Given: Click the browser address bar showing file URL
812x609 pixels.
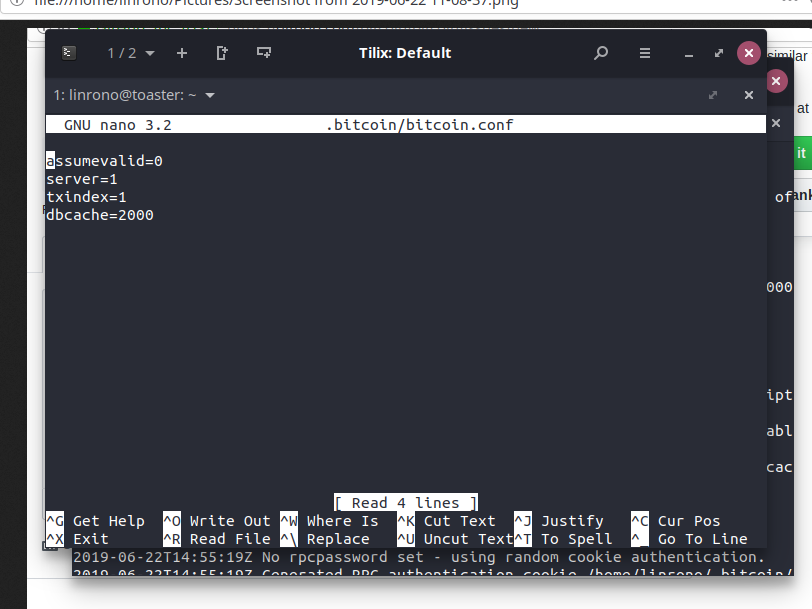Looking at the screenshot, I should tap(300, 4).
